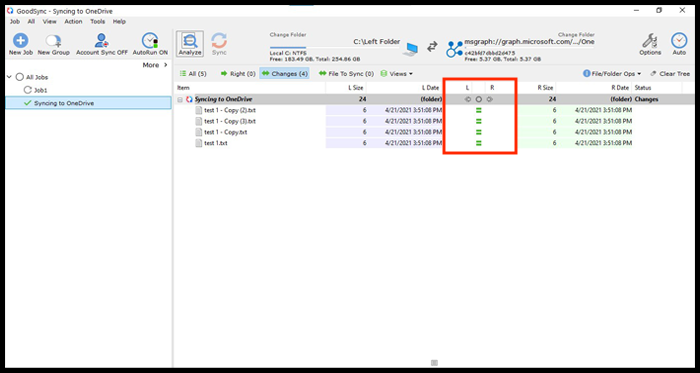Image resolution: width=700 pixels, height=373 pixels.
Task: Open the Options wrench icon
Action: [x=650, y=41]
